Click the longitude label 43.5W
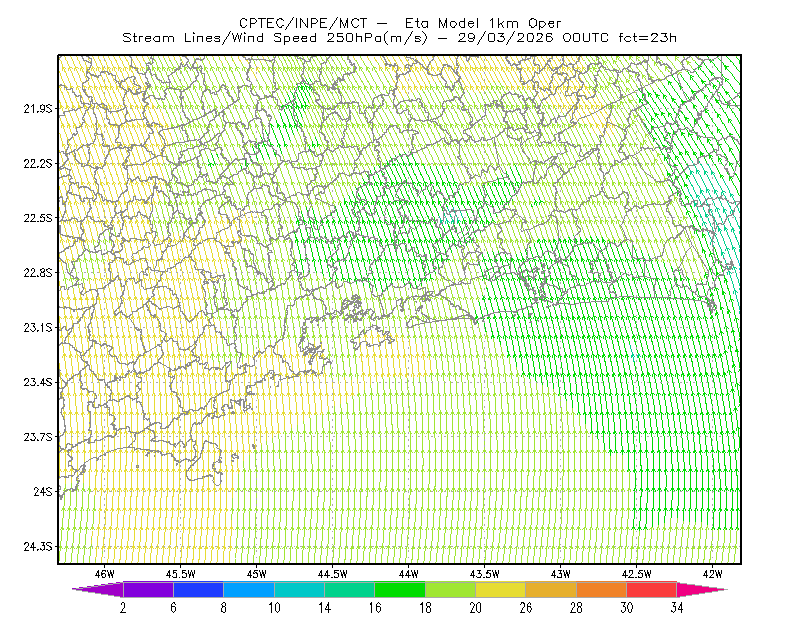This screenshot has height=618, width=800. 485,574
